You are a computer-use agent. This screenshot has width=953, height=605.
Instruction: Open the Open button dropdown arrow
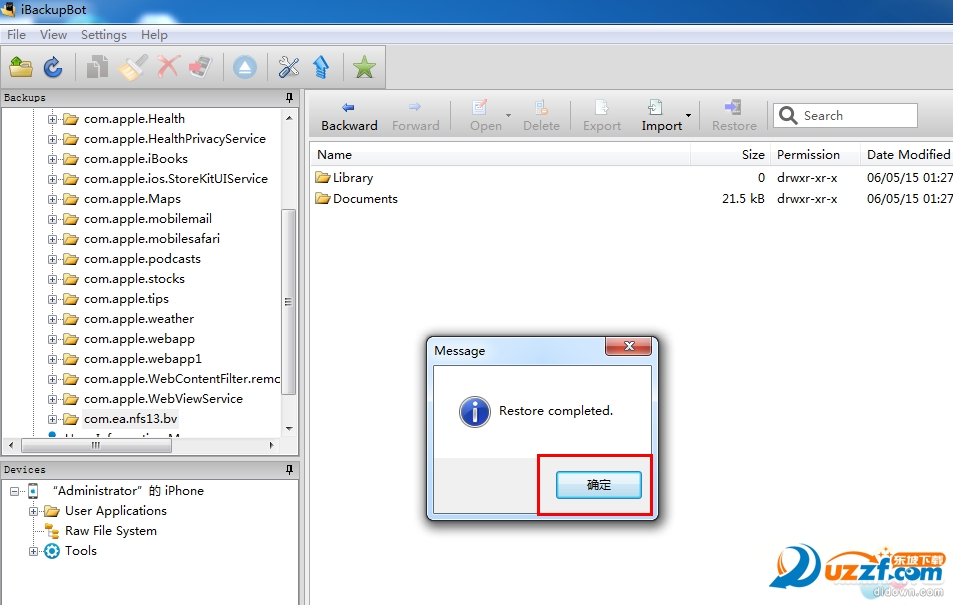click(508, 116)
